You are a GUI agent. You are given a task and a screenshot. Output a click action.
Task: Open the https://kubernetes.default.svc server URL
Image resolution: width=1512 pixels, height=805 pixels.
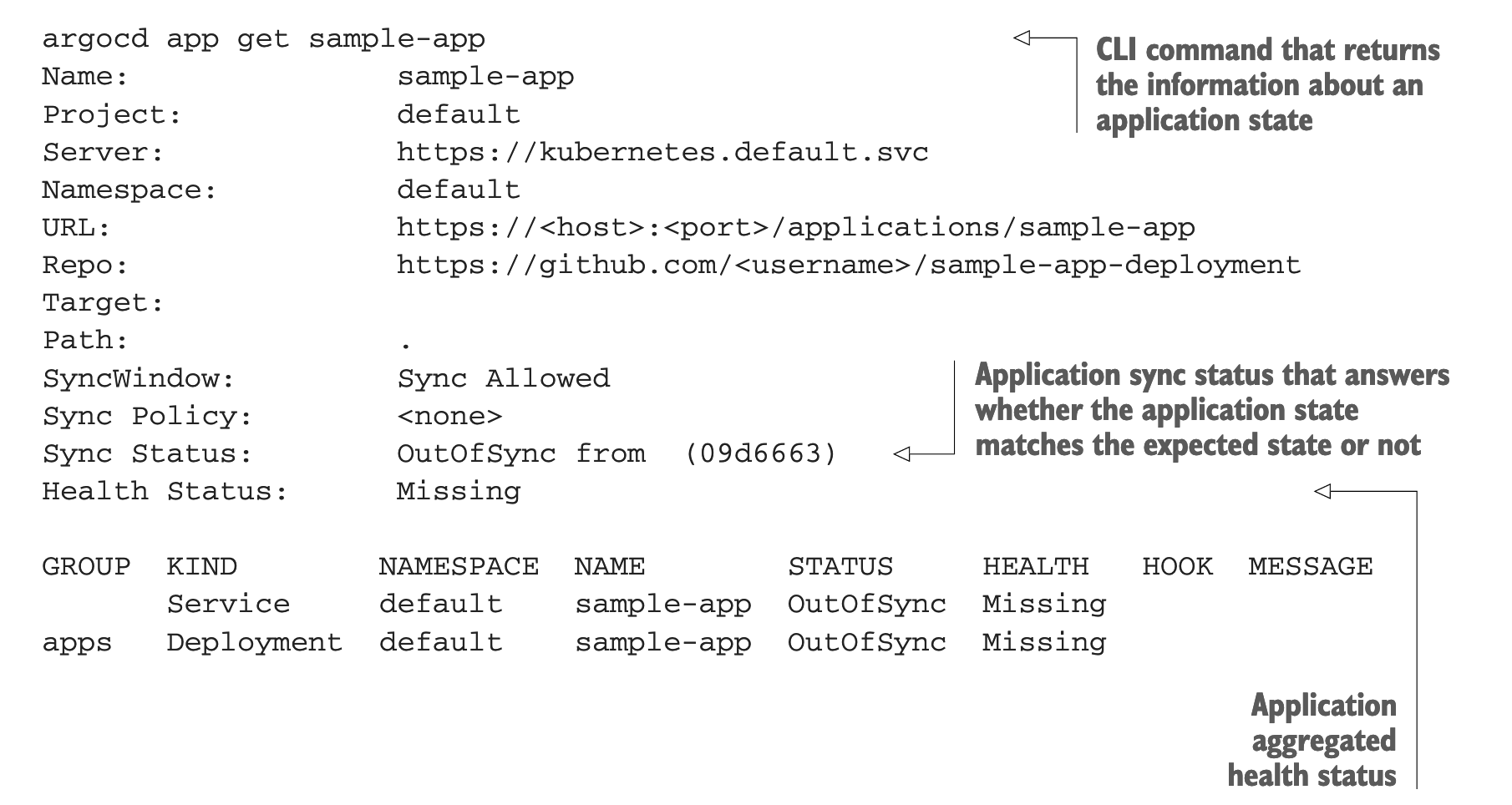(662, 152)
